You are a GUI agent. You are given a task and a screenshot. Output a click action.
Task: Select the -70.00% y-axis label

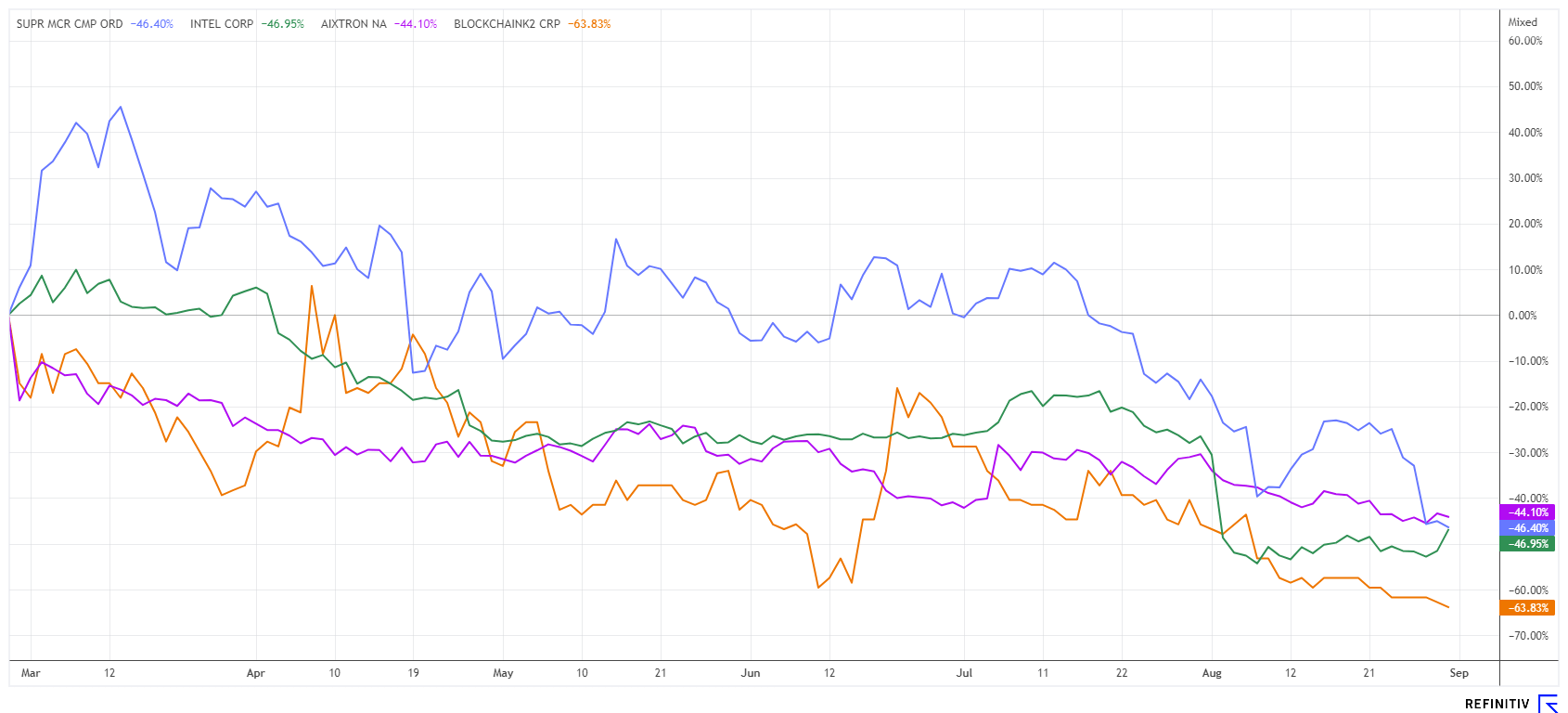(x=1526, y=636)
